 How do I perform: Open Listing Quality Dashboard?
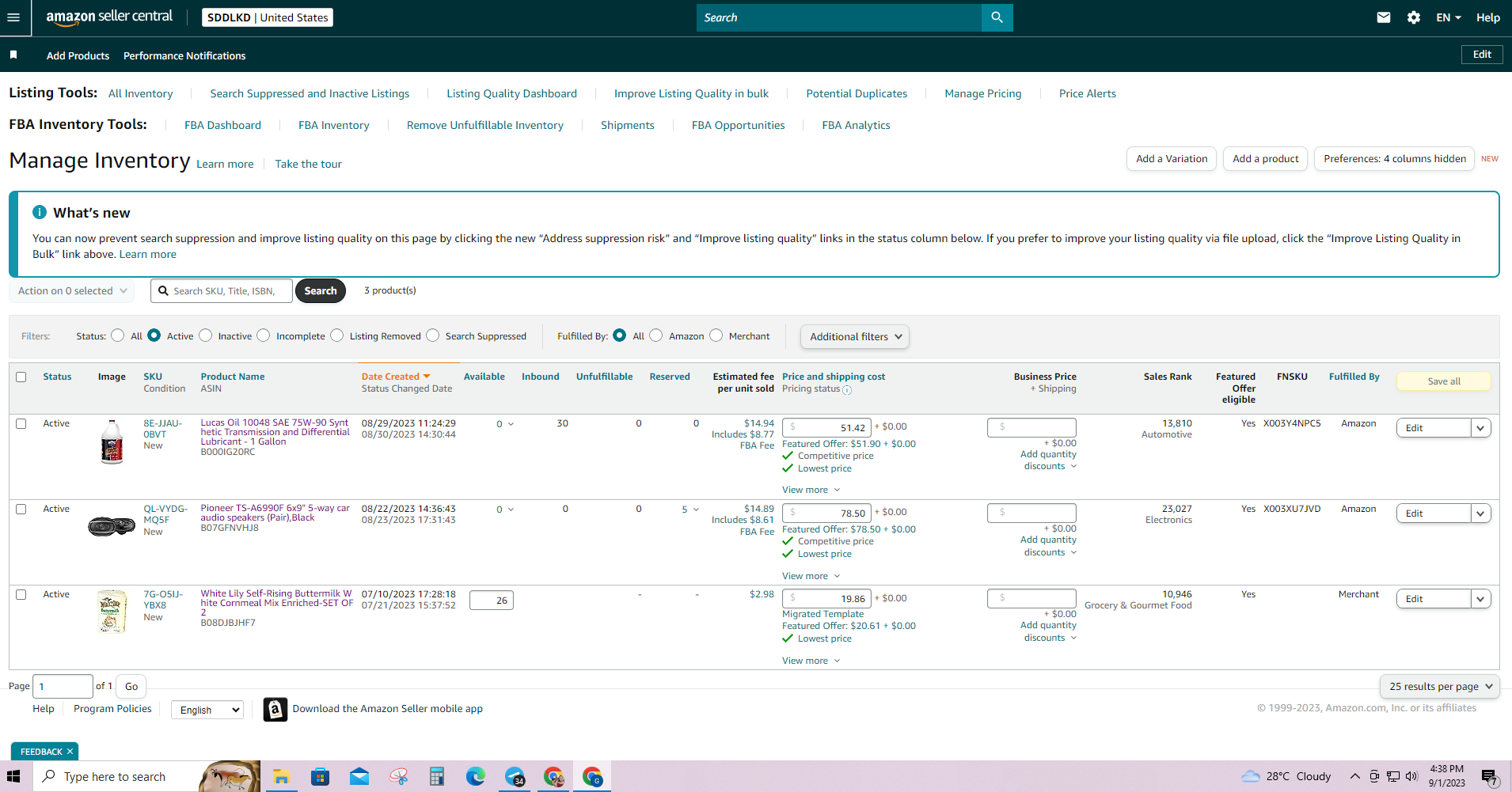click(511, 93)
